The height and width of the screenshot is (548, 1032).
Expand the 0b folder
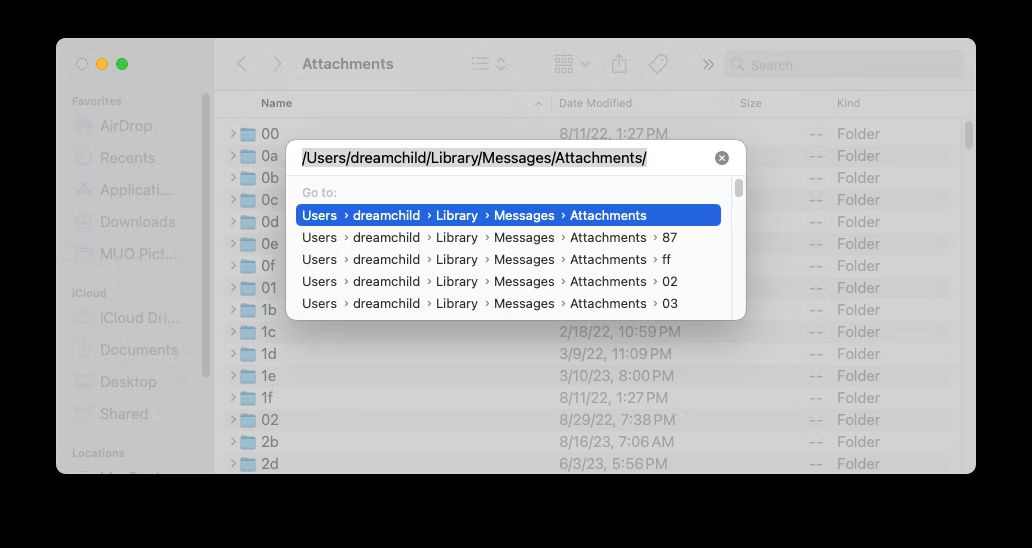233,178
